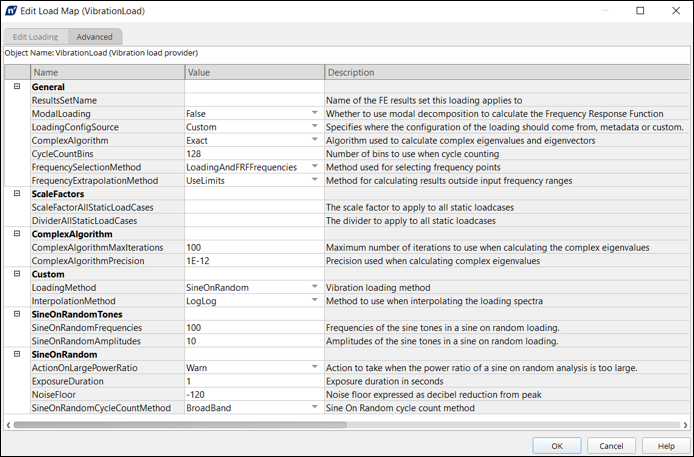Viewport: 694px width, 457px height.
Task: Open the ComplexAlgorithm Exact dropdown
Action: tap(314, 140)
